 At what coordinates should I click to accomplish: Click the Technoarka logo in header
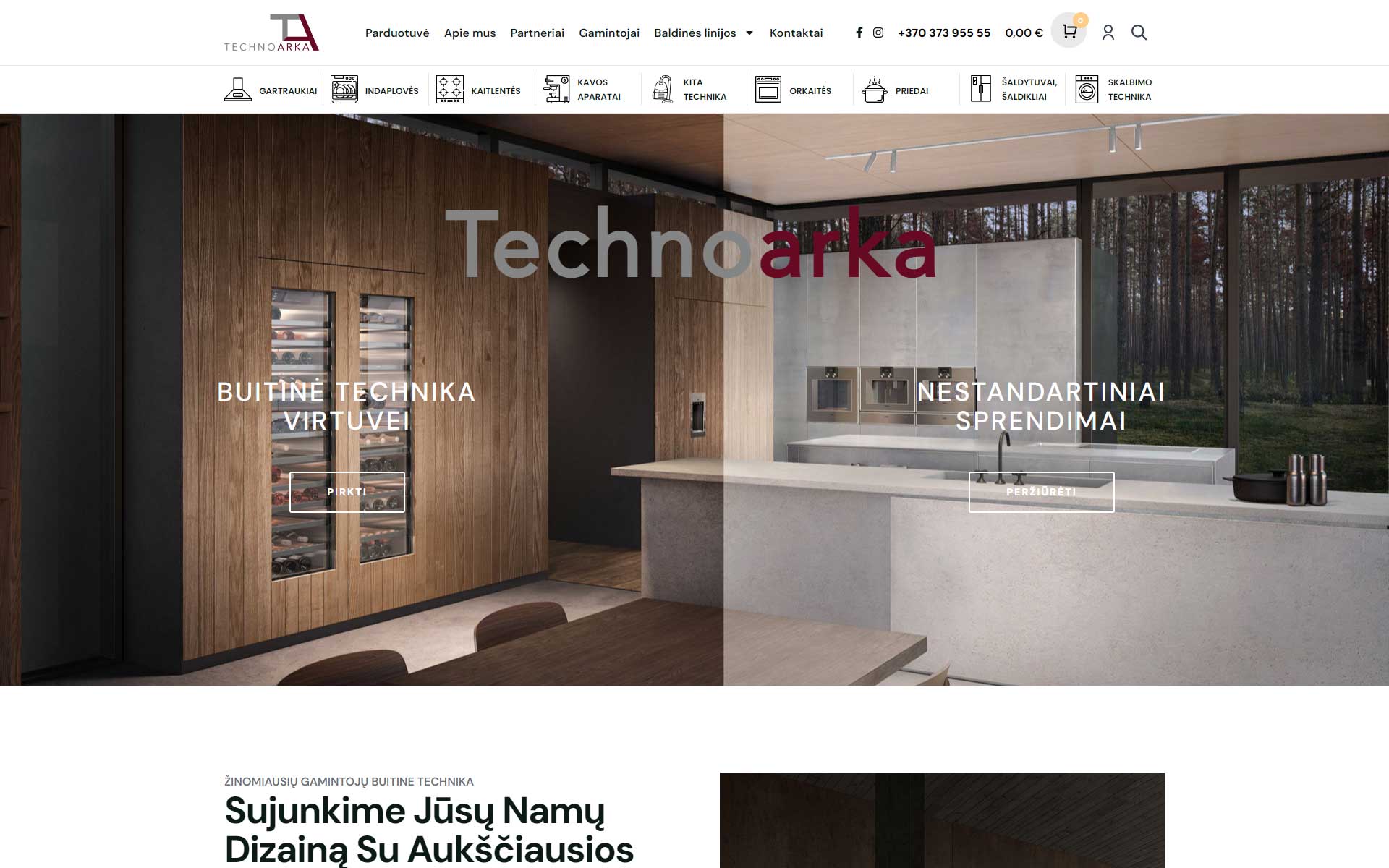pos(271,33)
